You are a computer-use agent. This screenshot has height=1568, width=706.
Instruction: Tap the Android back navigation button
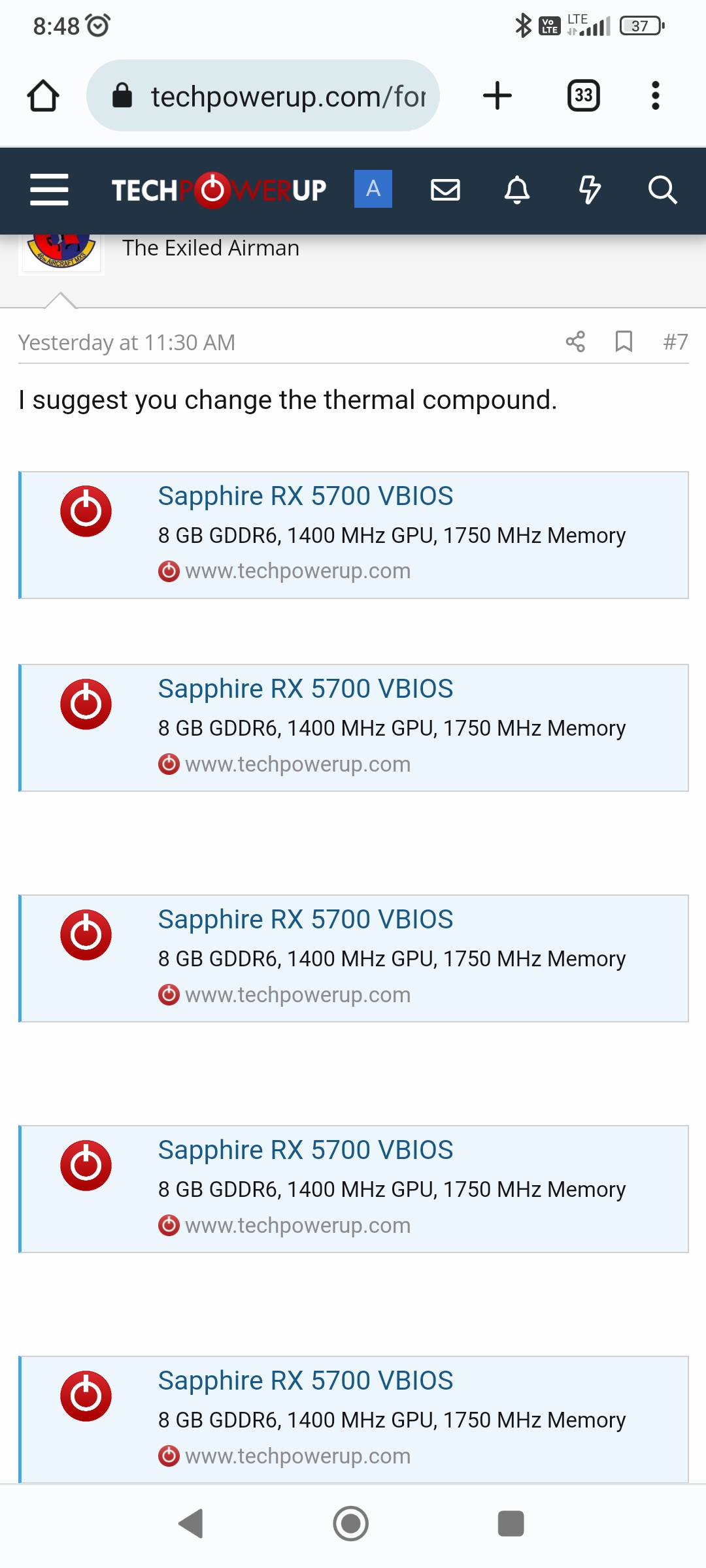point(191,1524)
